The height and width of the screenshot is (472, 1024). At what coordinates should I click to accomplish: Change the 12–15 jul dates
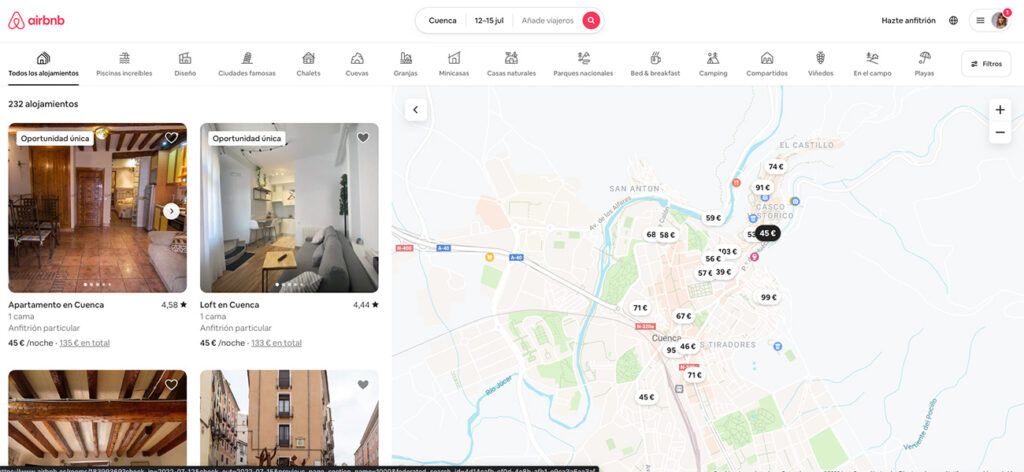pos(489,20)
